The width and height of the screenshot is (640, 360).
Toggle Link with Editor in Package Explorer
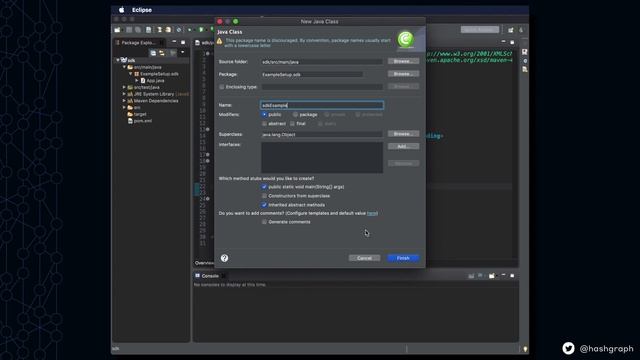click(x=162, y=53)
